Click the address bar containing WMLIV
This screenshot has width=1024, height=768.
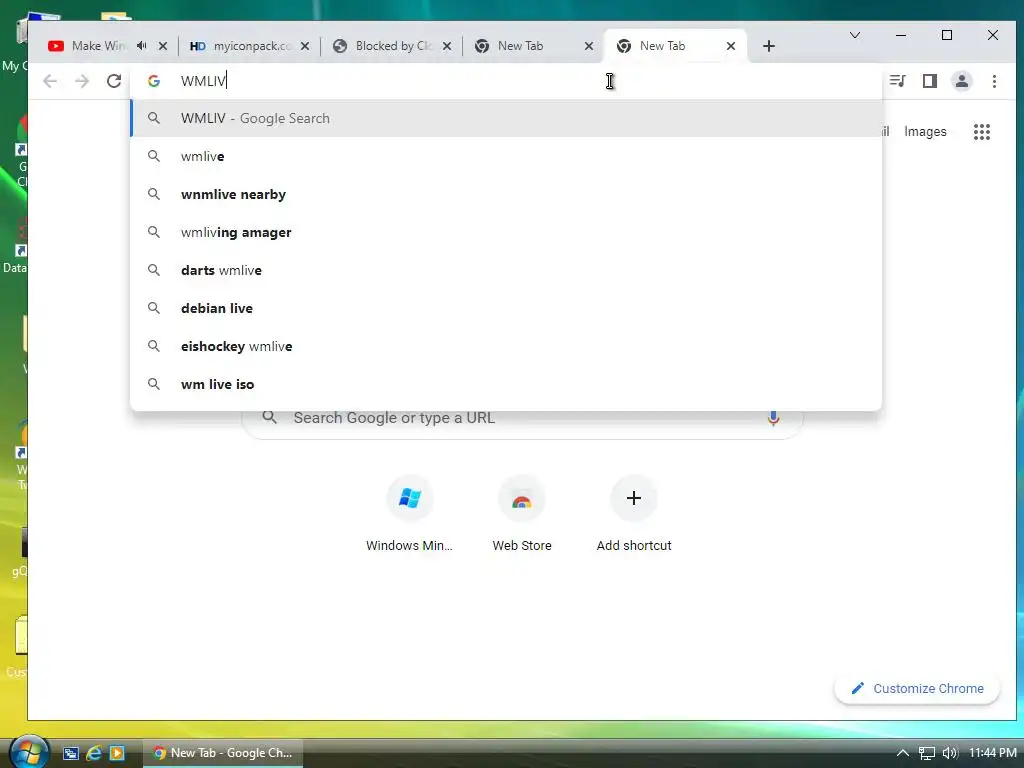point(506,81)
